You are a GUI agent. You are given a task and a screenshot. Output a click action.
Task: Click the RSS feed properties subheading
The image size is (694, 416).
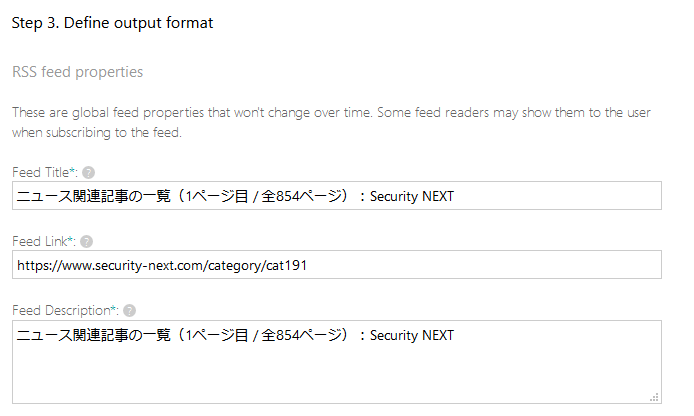pyautogui.click(x=77, y=72)
